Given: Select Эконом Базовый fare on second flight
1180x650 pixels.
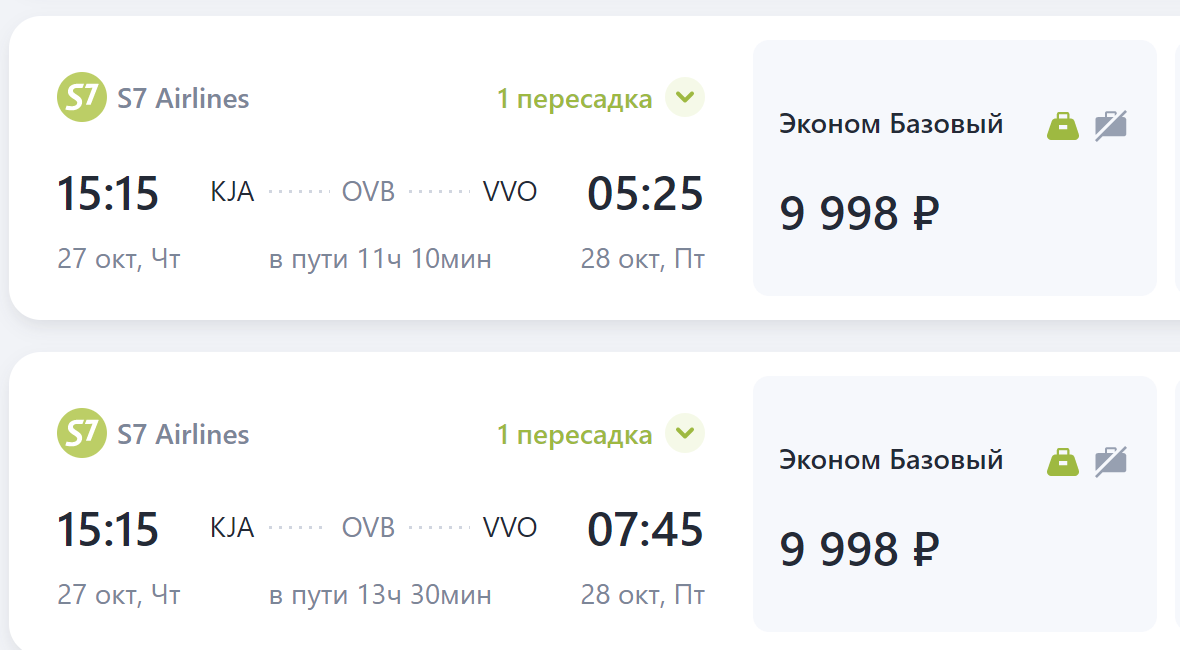Looking at the screenshot, I should click(891, 461).
